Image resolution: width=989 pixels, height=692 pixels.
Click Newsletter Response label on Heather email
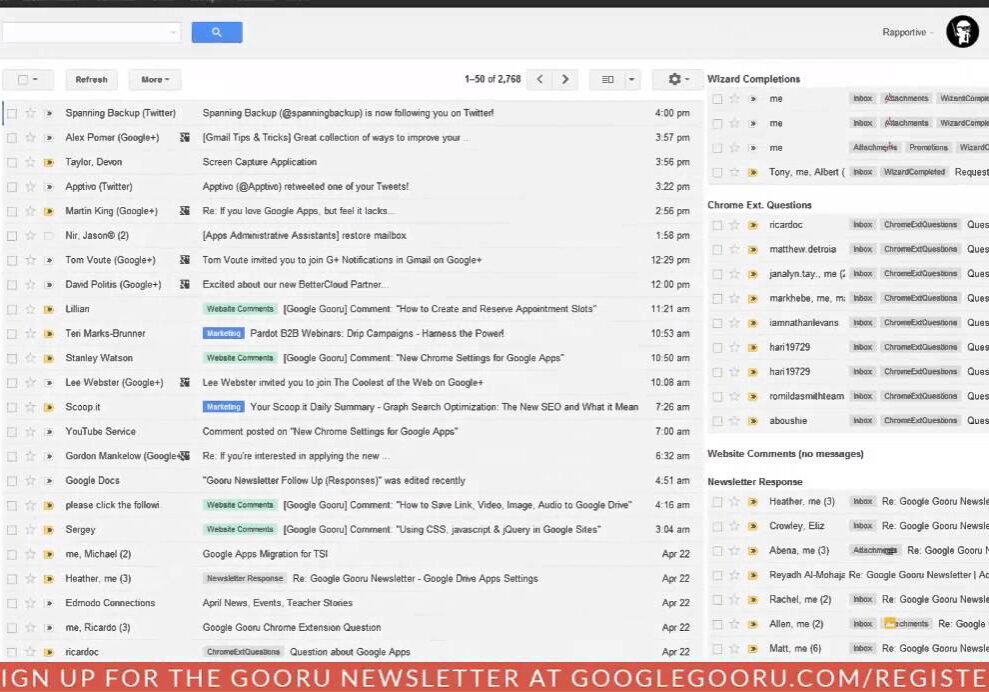click(x=245, y=578)
